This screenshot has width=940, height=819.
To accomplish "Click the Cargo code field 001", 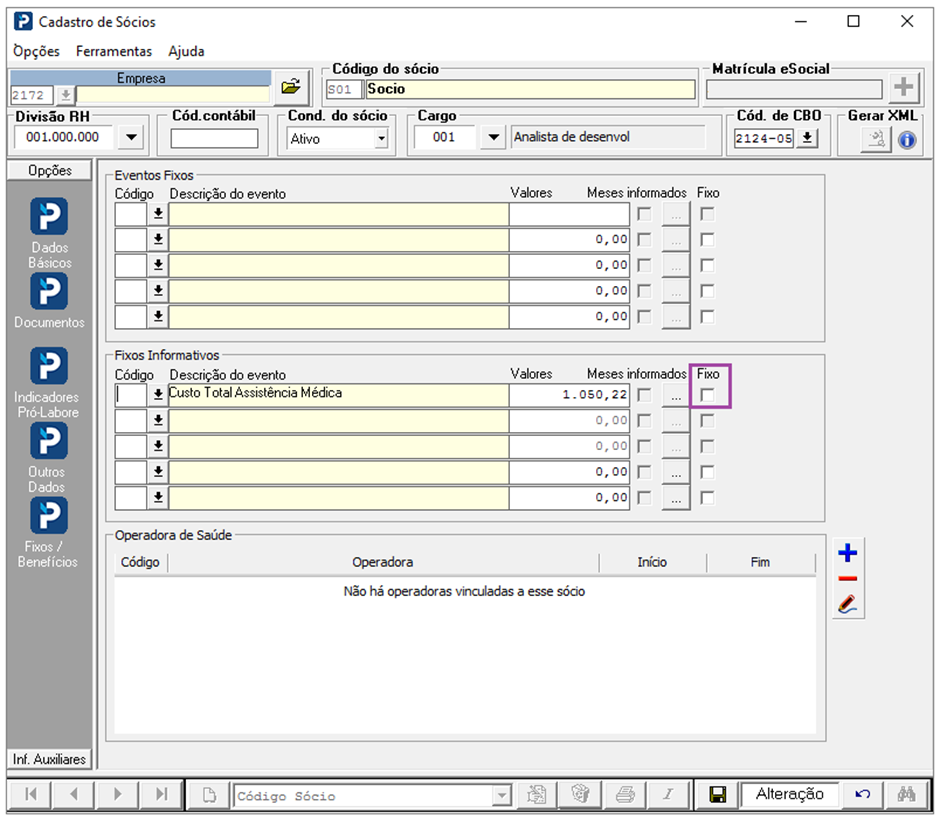I will [444, 137].
